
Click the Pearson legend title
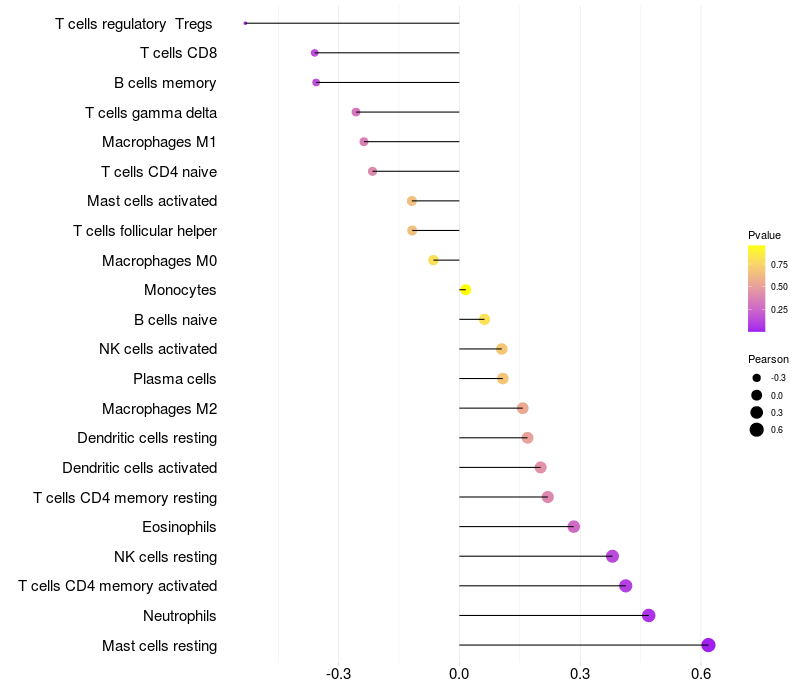768,359
